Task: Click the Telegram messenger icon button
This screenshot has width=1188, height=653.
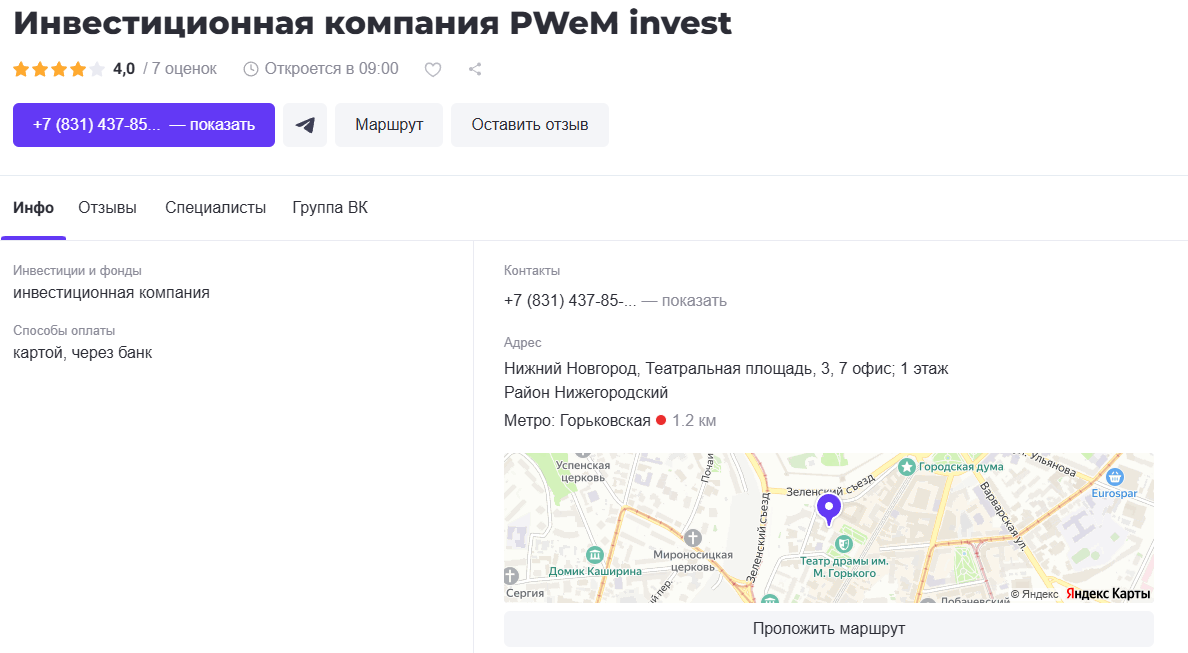Action: [x=305, y=125]
